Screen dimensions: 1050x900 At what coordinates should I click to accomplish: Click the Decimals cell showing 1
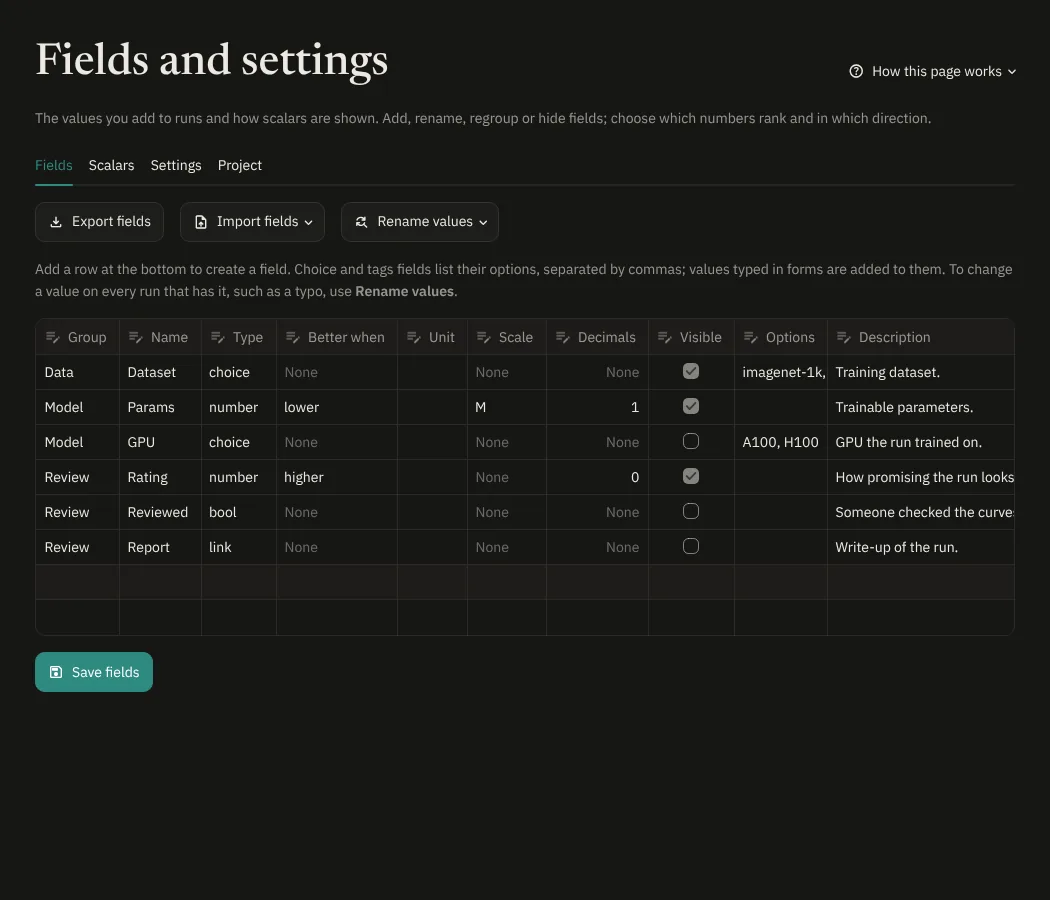click(x=597, y=407)
